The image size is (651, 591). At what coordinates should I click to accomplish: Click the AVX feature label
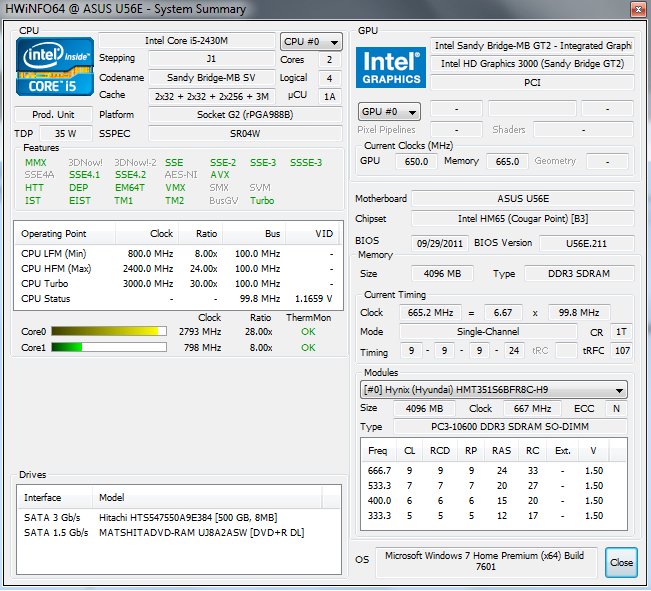pos(220,175)
